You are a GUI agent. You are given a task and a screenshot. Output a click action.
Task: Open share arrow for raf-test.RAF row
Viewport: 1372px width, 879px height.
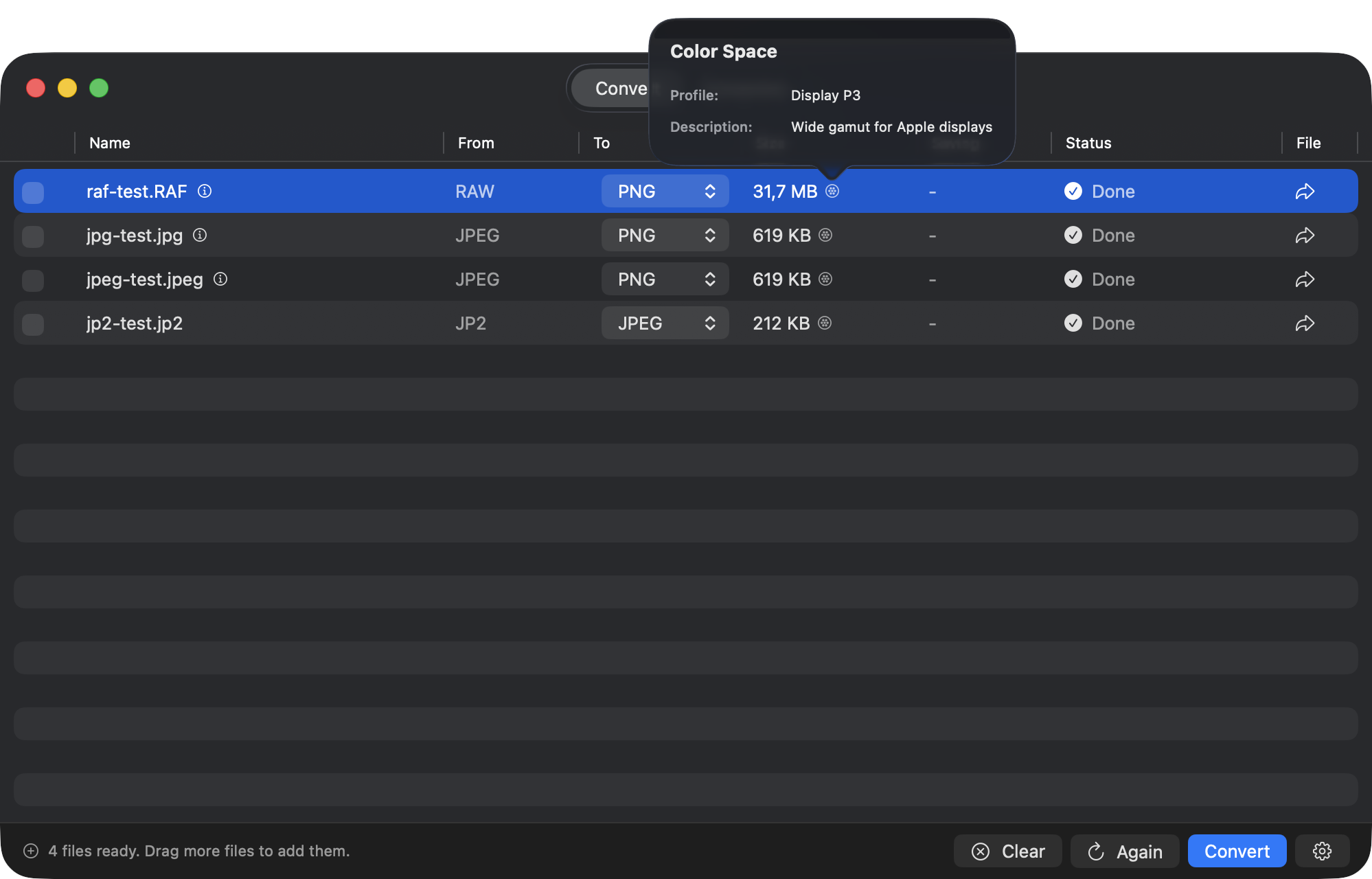[x=1305, y=192]
